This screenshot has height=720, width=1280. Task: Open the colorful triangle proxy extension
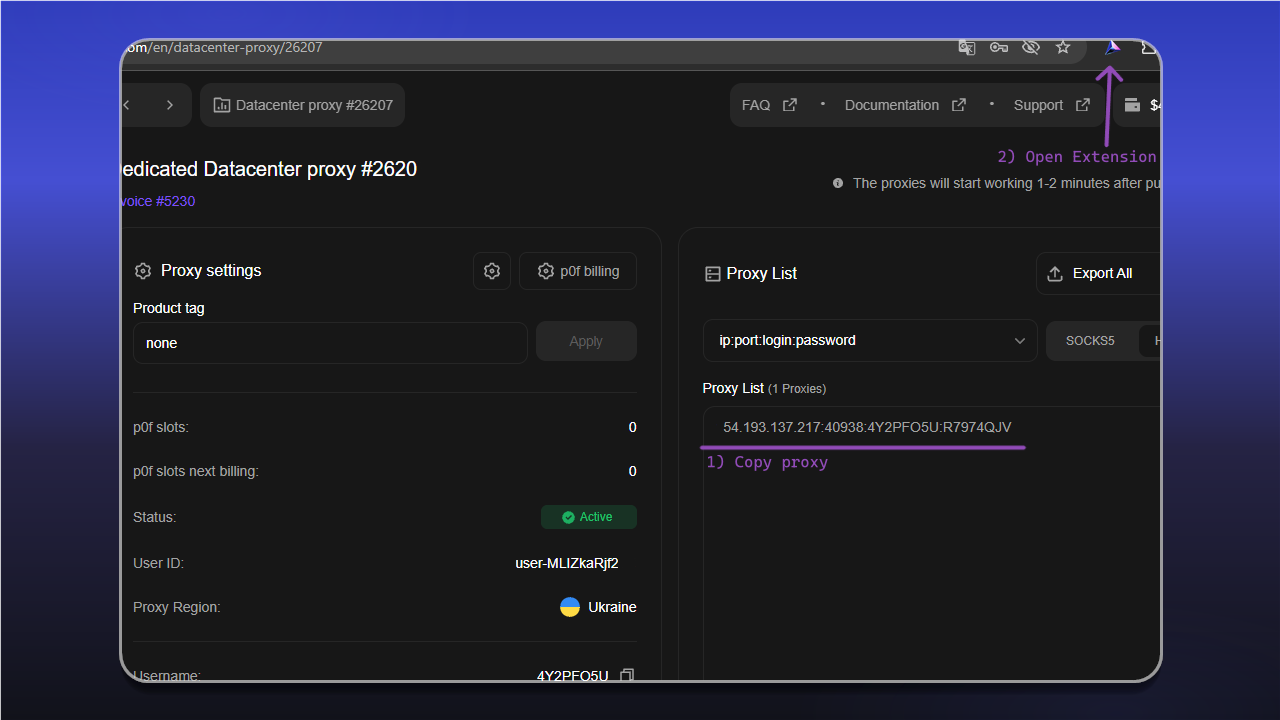pos(1112,47)
